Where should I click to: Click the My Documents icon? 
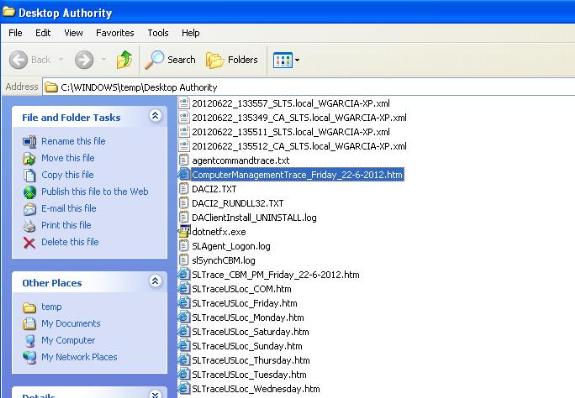[x=29, y=324]
